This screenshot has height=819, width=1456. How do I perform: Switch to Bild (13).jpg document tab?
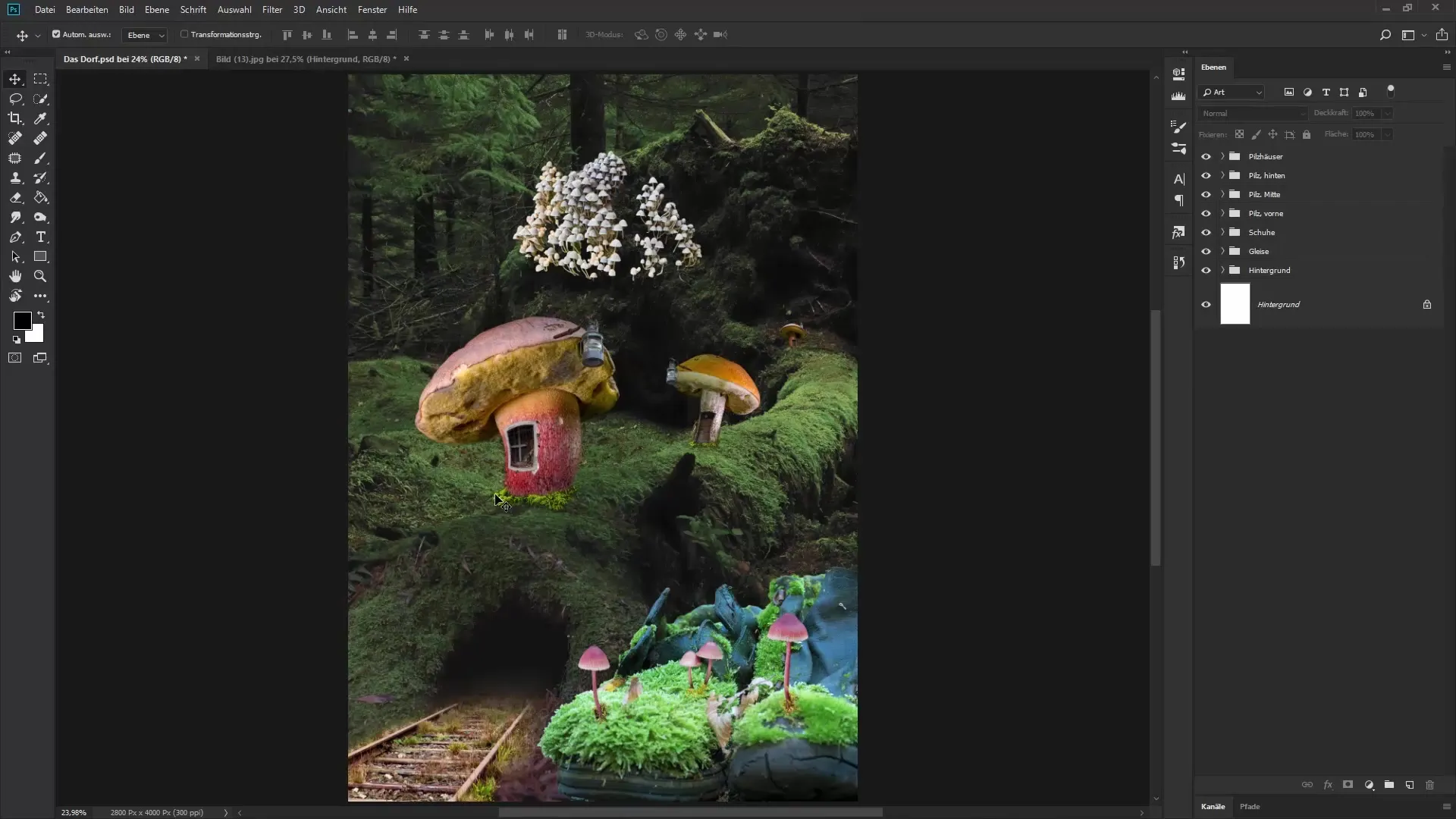tap(306, 59)
